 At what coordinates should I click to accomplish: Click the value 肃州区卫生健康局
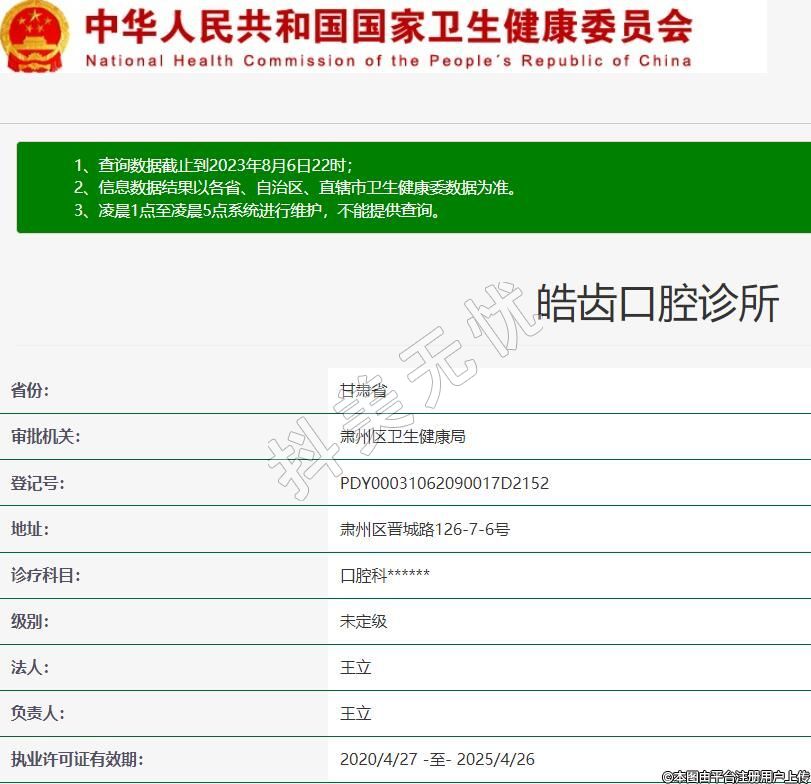coord(402,436)
